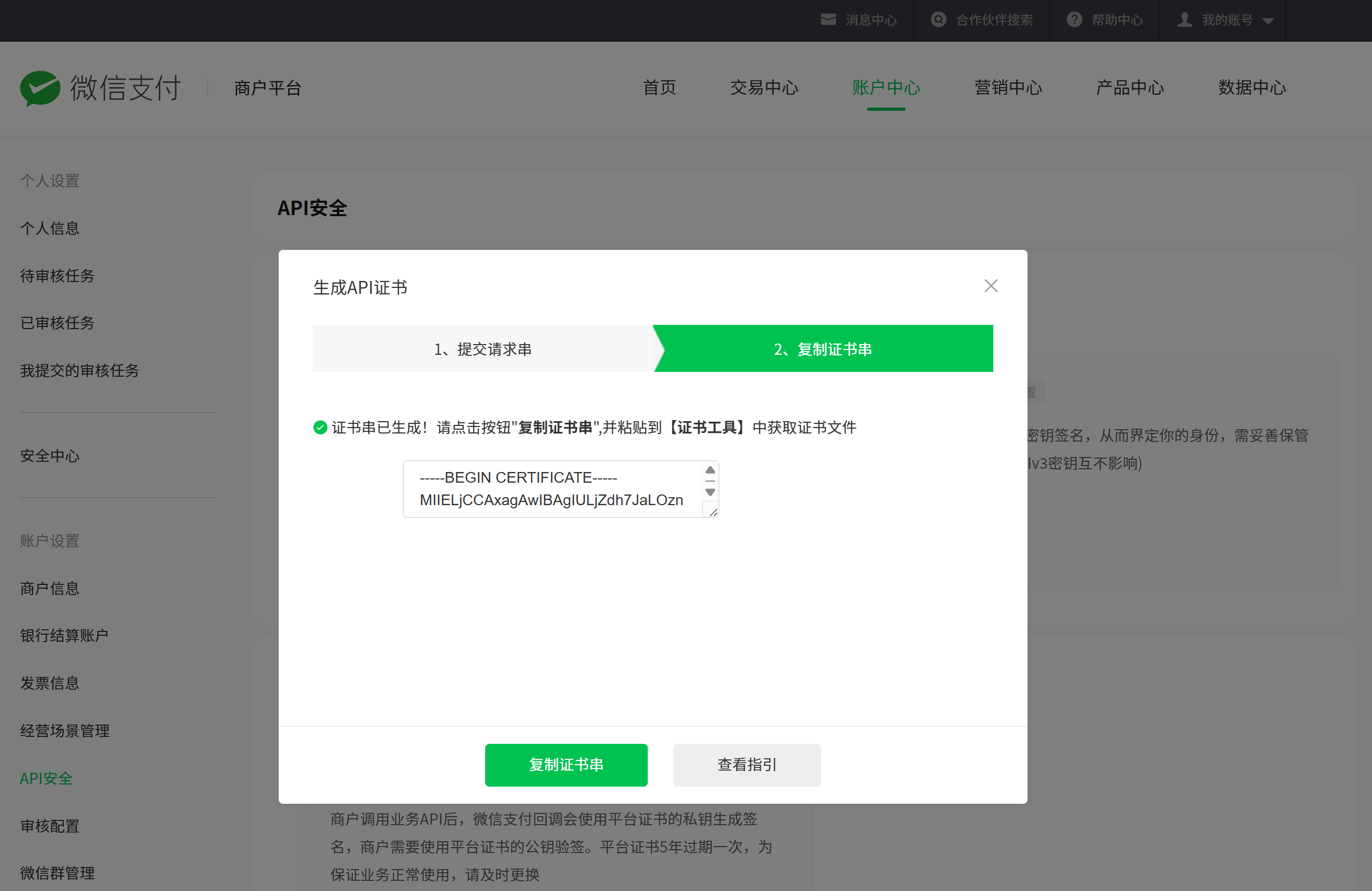Click the 我的账号 user icon

coord(1184,20)
